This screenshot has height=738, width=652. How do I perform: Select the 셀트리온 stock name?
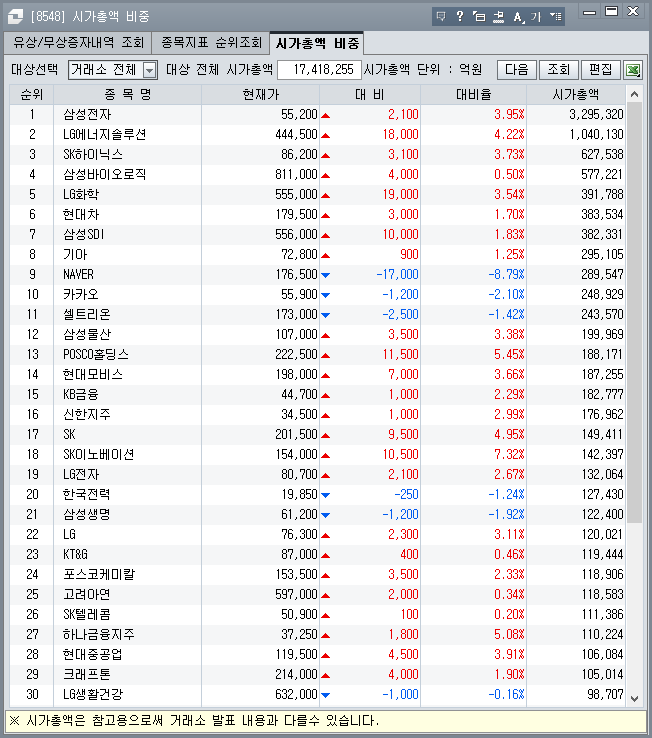pyautogui.click(x=87, y=314)
